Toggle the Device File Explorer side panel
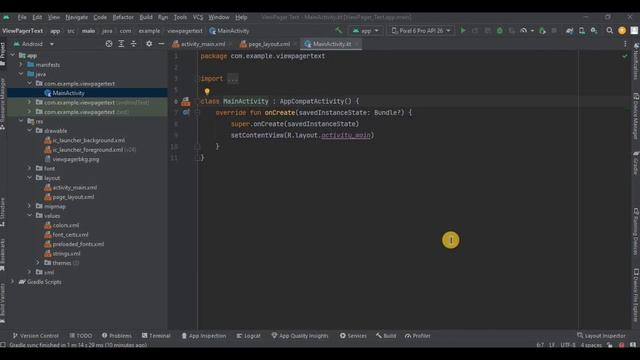640x360 pixels. coord(636,295)
